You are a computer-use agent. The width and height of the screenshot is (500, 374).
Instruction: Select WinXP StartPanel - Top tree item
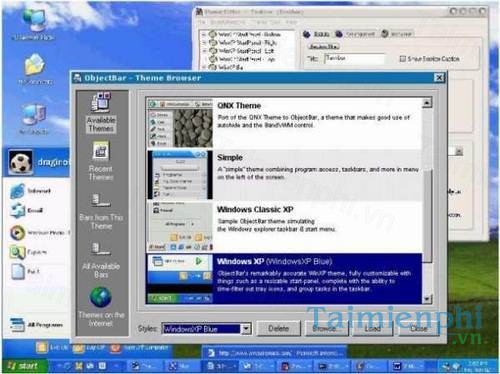click(x=247, y=59)
